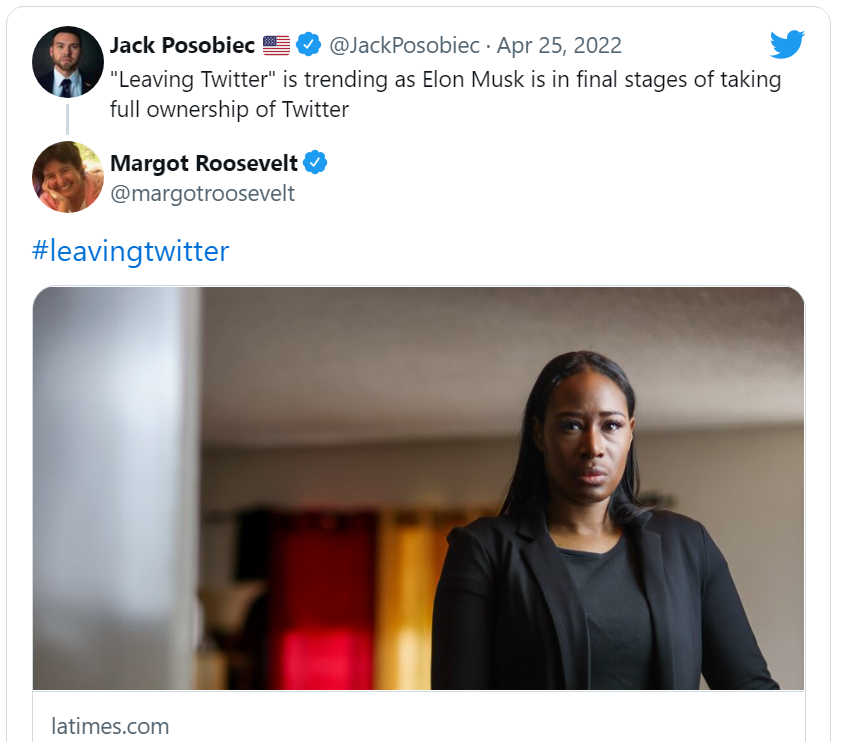Open Jack Posobiec's profile picture
Image resolution: width=841 pixels, height=742 pixels.
point(68,61)
